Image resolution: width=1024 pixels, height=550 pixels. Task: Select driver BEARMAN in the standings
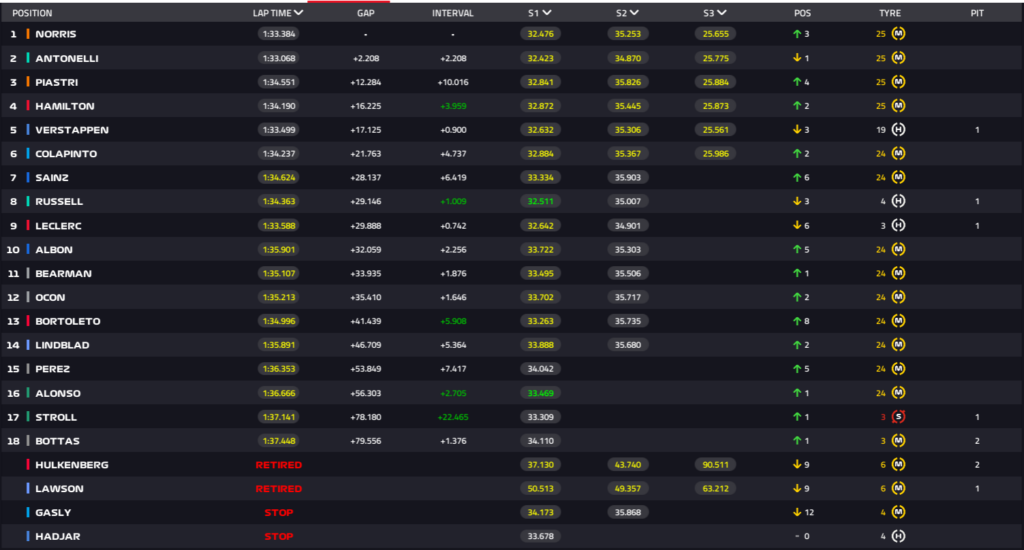coord(63,273)
